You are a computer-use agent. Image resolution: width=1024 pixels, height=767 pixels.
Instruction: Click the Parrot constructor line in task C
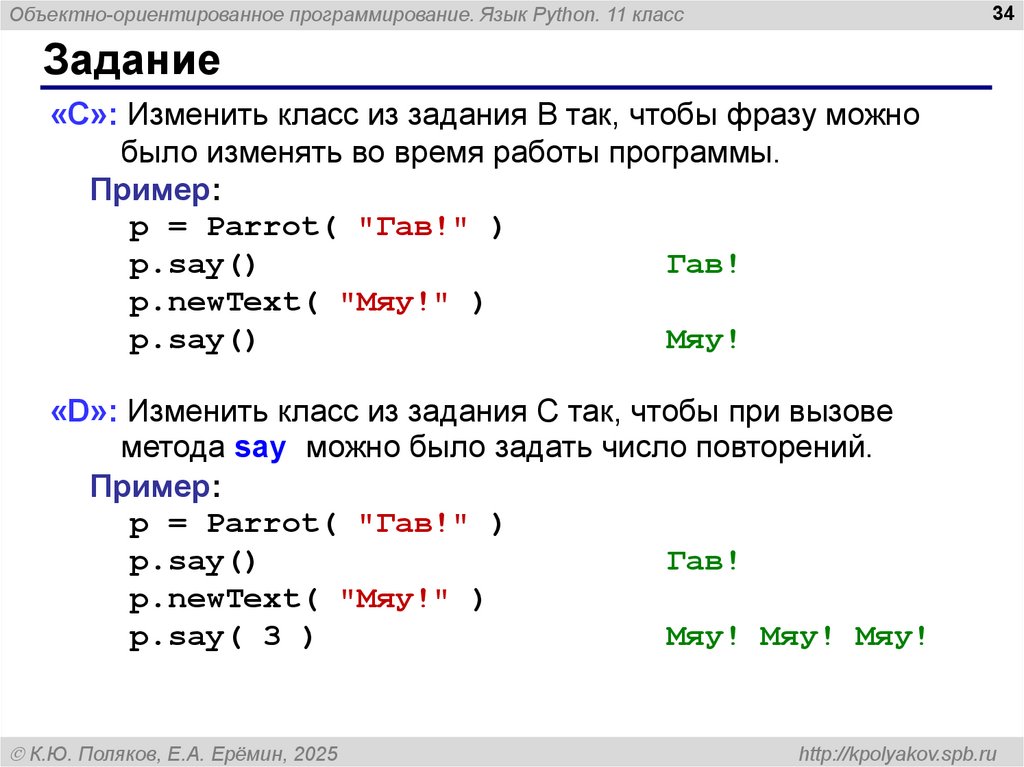(315, 227)
